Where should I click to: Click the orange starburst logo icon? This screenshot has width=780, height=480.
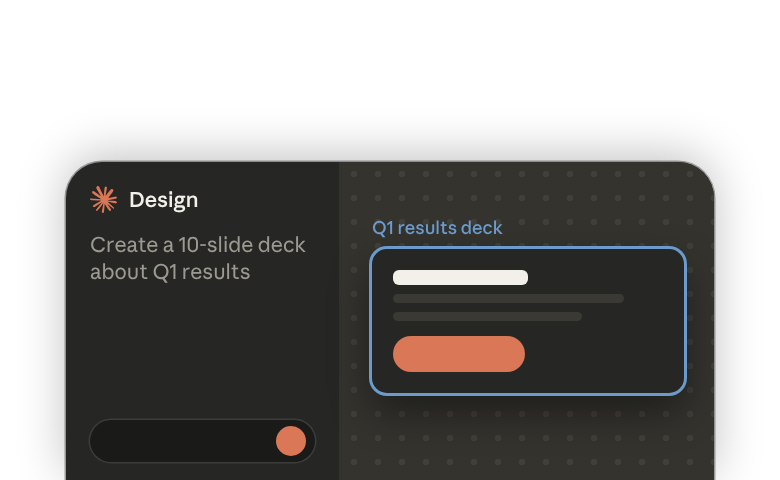103,199
